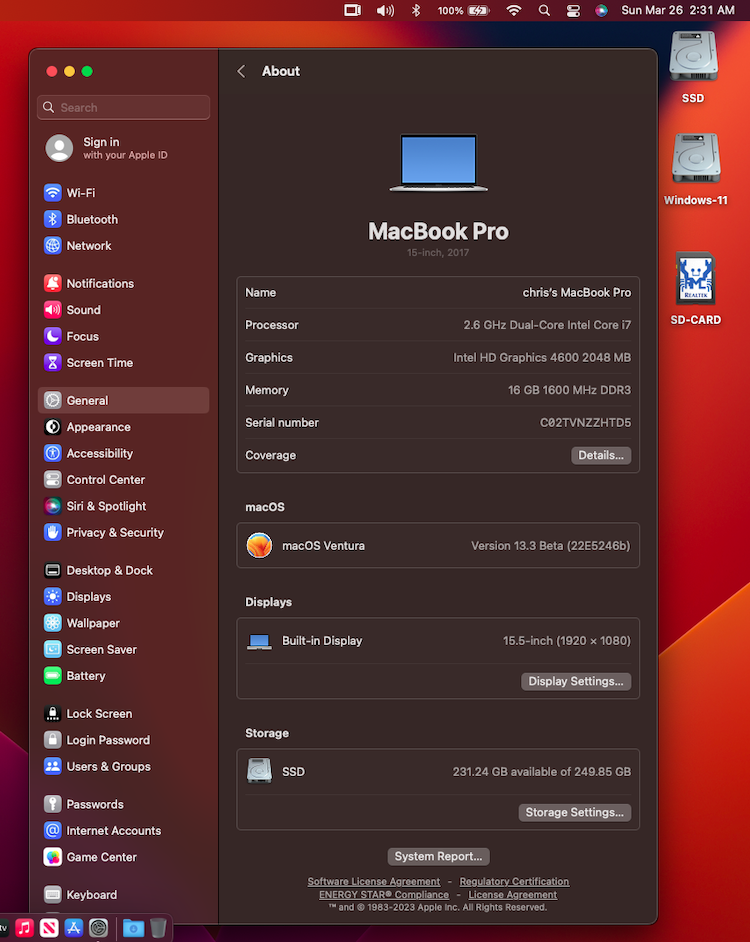
Task: Open the ENERGY STAR Compliance link
Action: (x=384, y=895)
